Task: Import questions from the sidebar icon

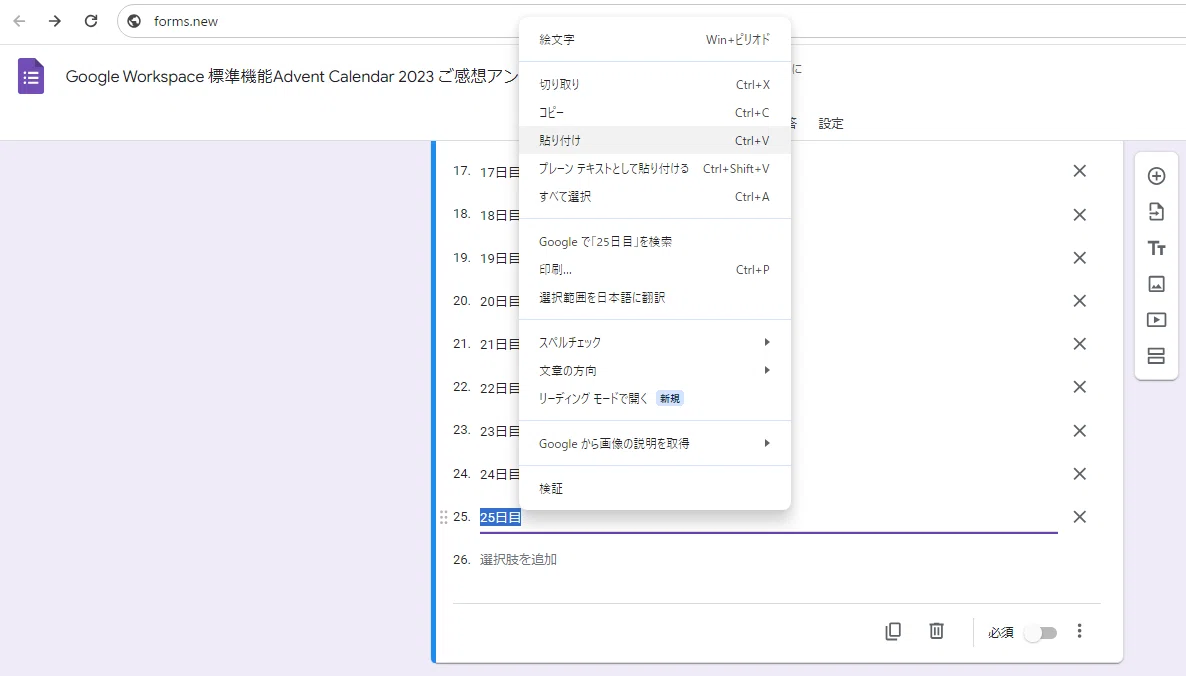Action: 1157,212
